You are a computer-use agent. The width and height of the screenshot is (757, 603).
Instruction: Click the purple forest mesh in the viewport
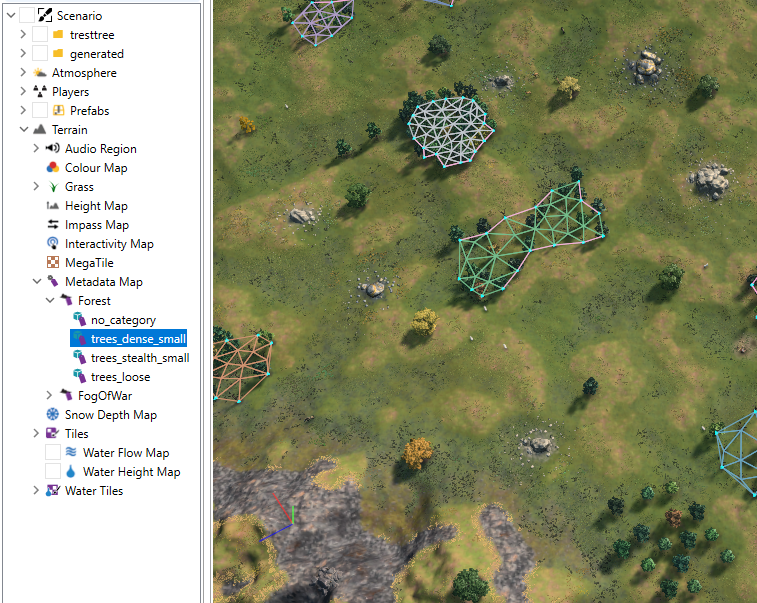(322, 22)
